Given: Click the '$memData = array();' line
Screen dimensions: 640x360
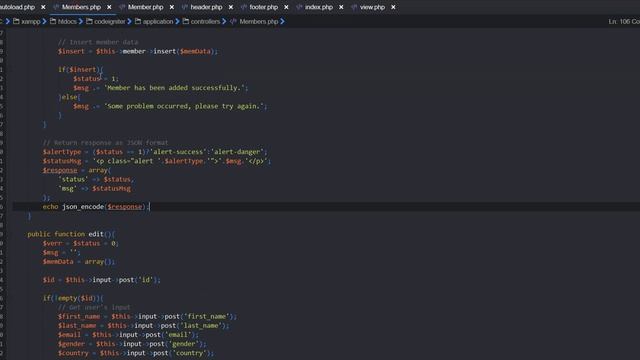Looking at the screenshot, I should pos(79,261).
